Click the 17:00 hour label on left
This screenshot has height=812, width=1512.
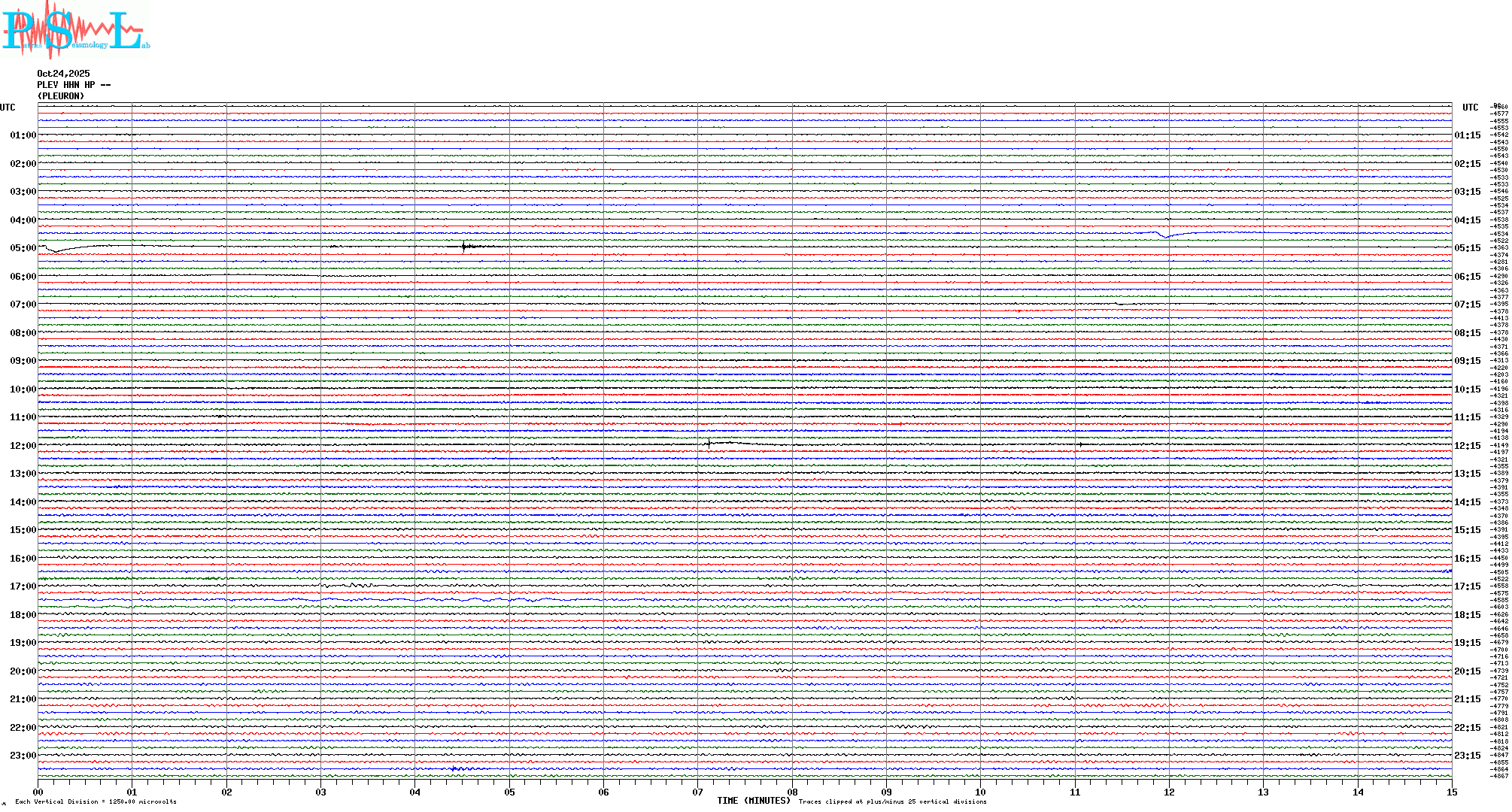(23, 586)
